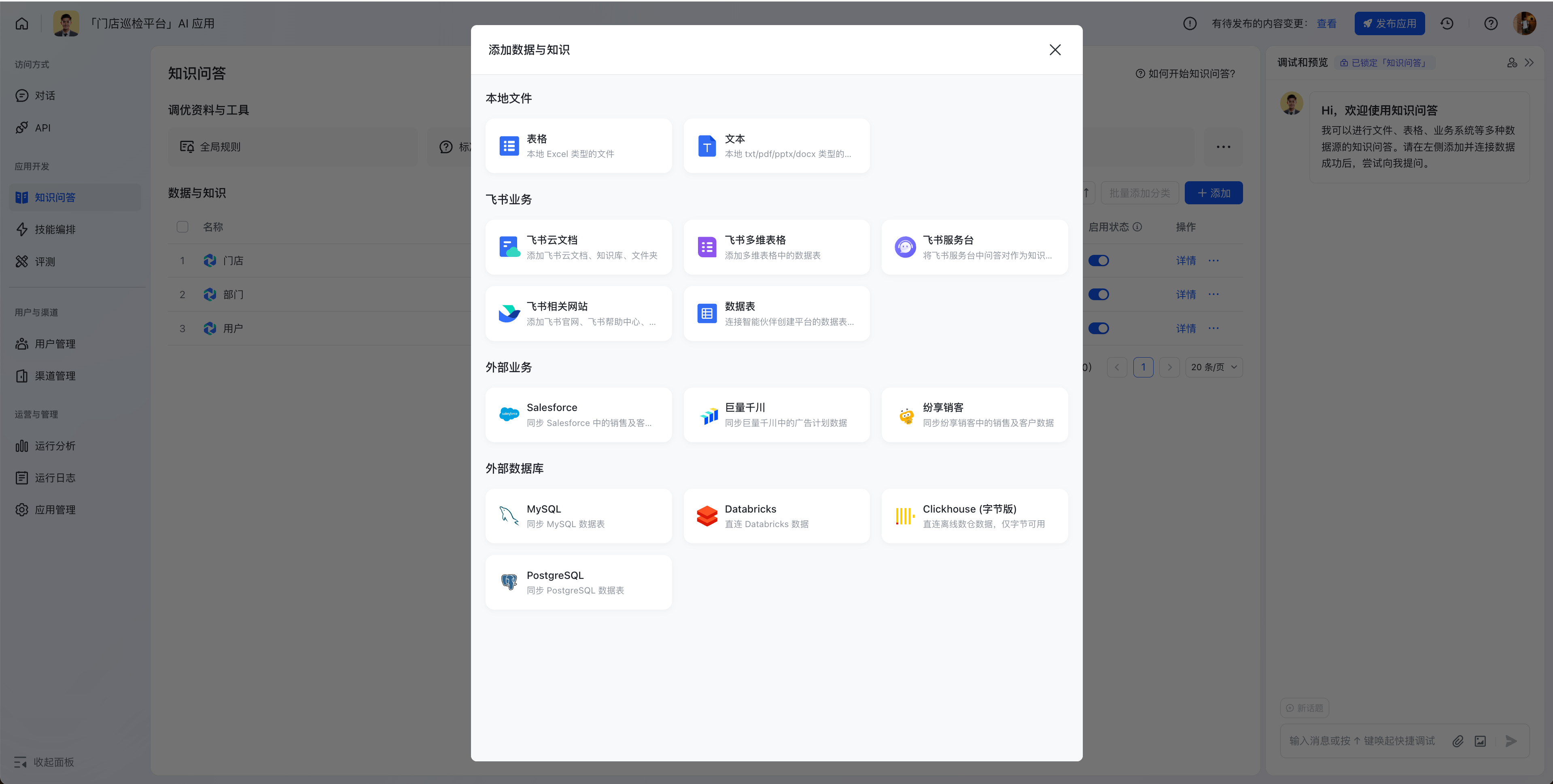
Task: Open 运行分析 in the sidebar
Action: click(75, 445)
